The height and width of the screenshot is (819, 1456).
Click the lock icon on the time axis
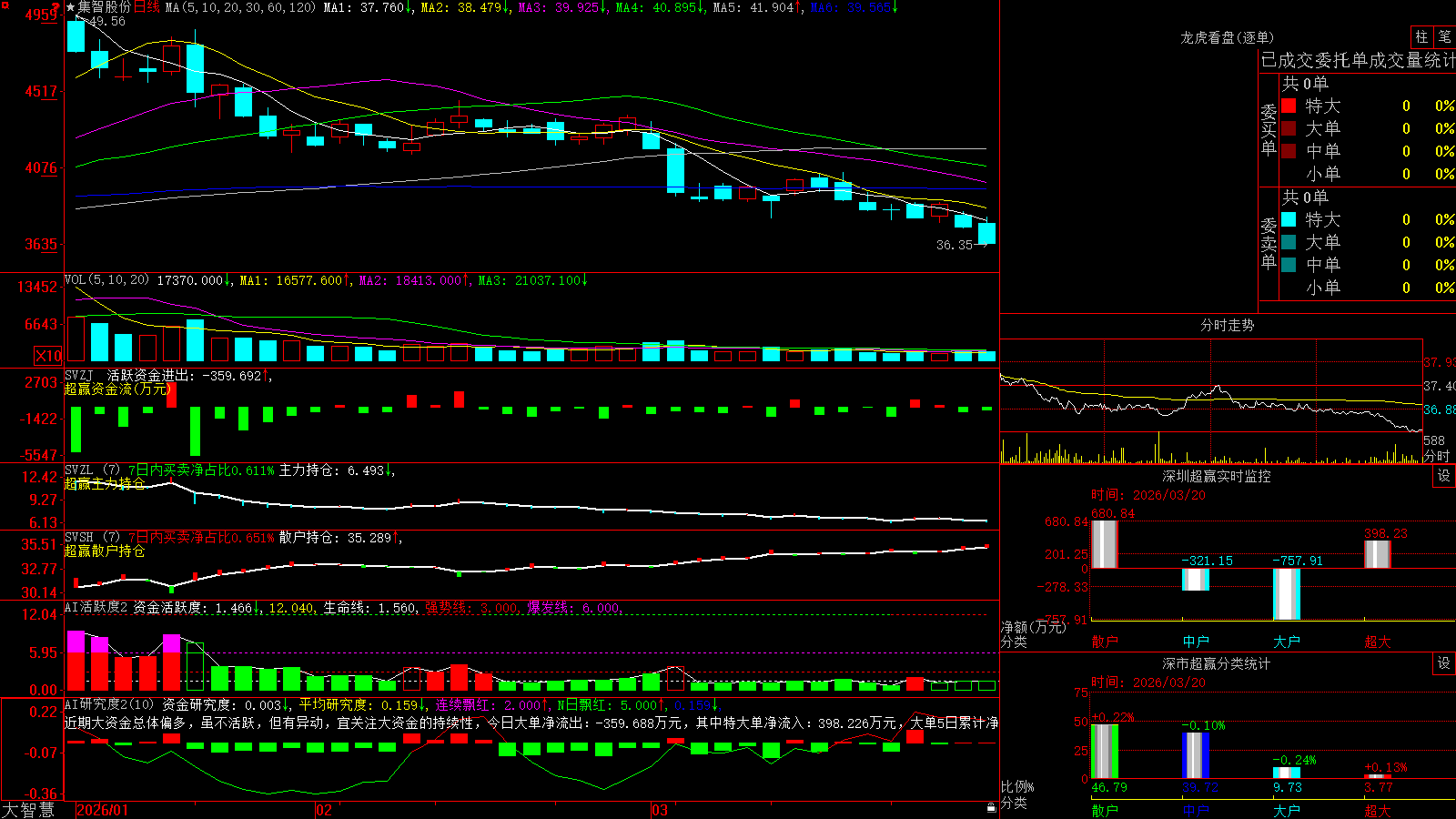pos(991,808)
